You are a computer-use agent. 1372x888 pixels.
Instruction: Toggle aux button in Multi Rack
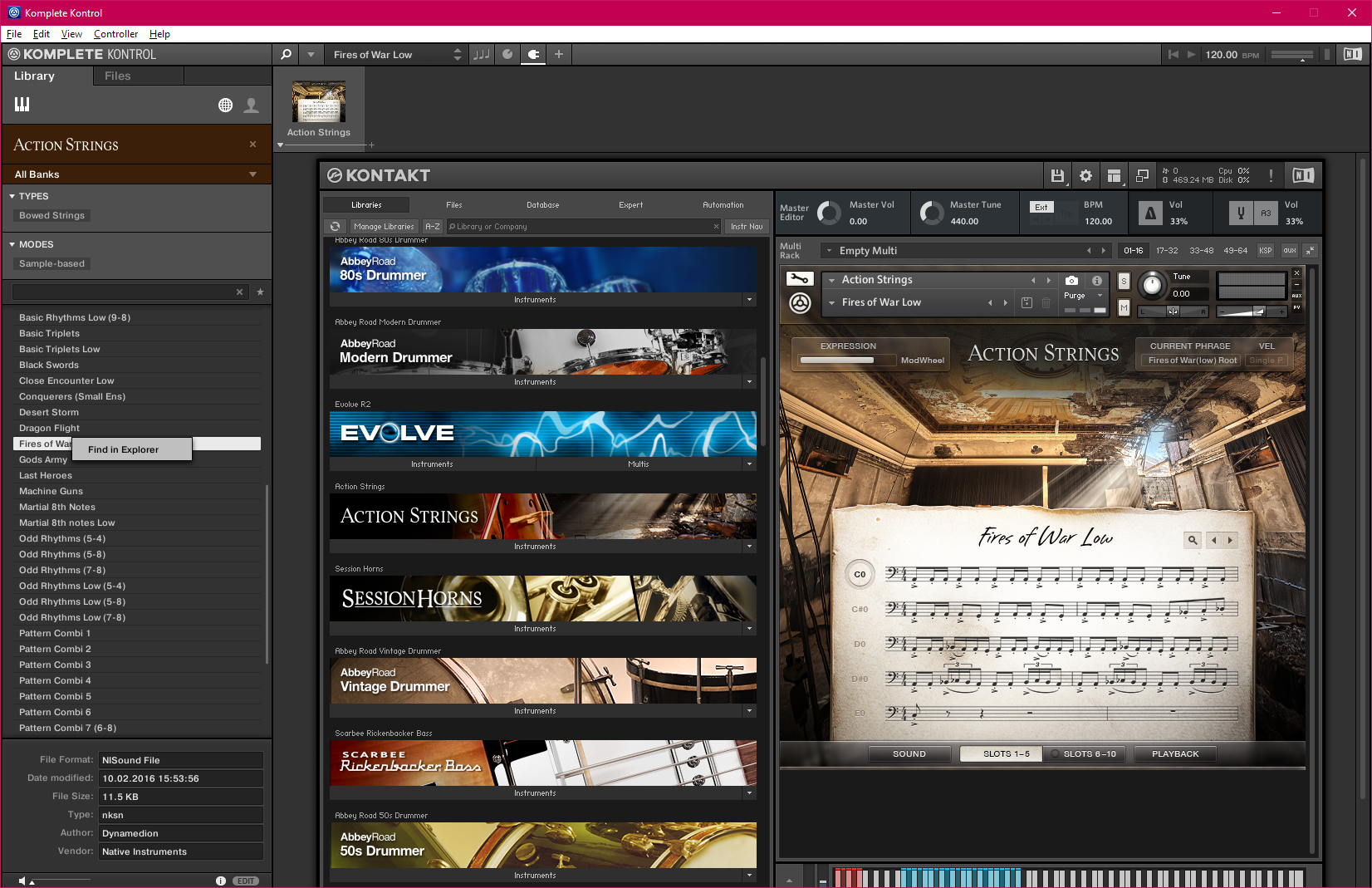(x=1289, y=250)
